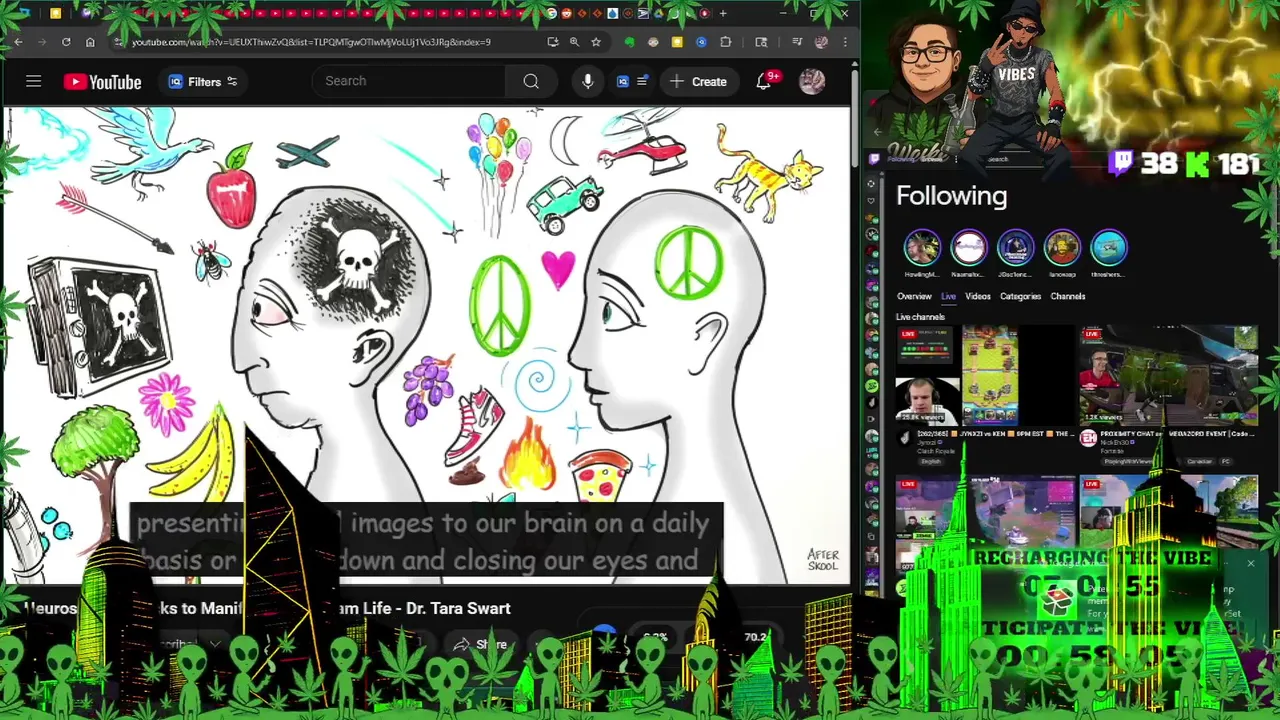
Task: Open the browser home button
Action: pos(90,42)
